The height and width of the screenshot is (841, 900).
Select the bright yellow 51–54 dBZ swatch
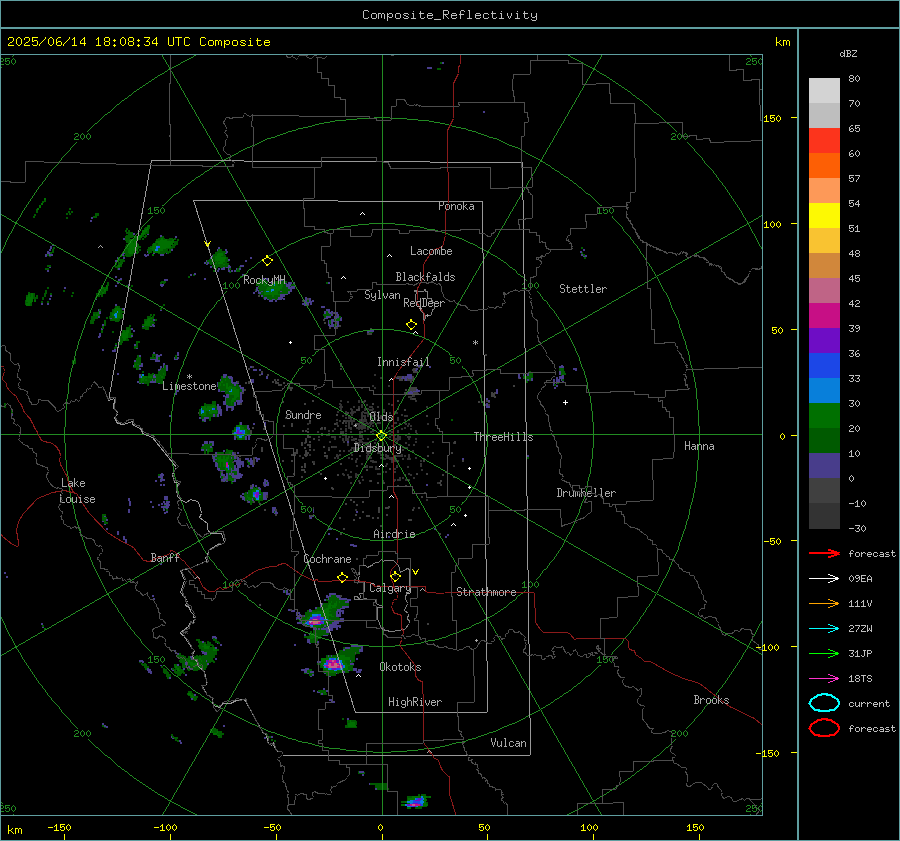click(824, 216)
